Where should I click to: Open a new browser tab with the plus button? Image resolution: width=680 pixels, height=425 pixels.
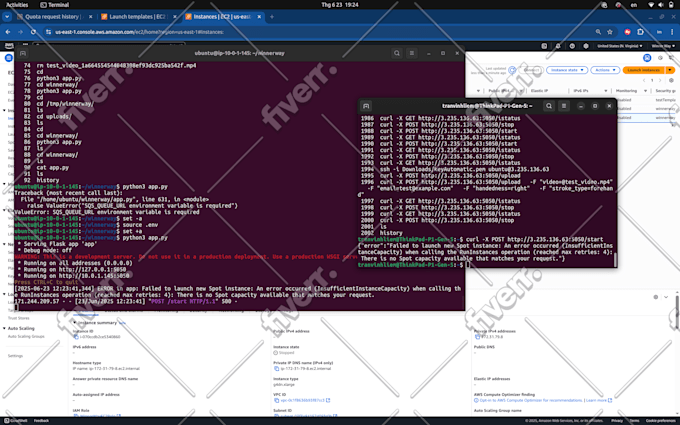click(272, 16)
